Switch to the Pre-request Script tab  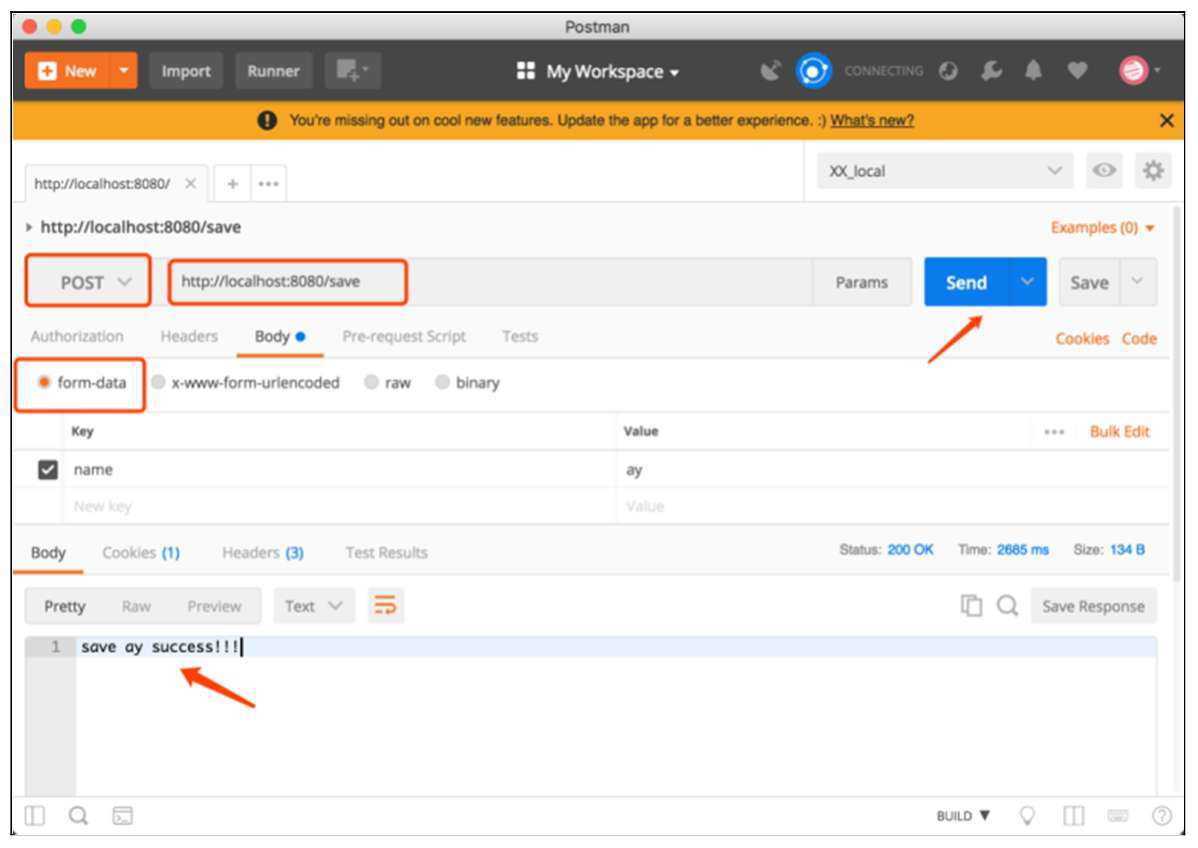(403, 336)
